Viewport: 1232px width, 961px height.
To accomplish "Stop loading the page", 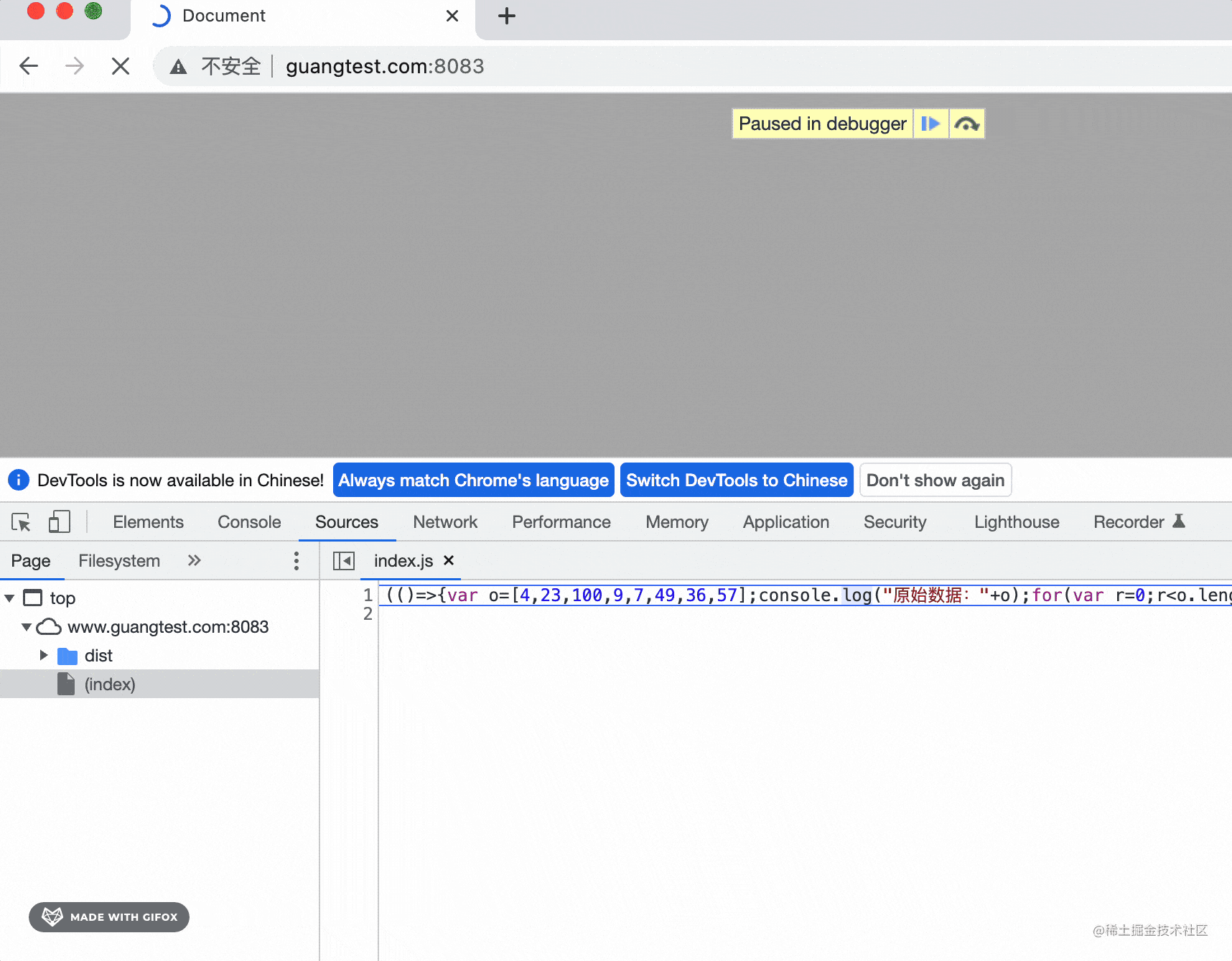I will point(121,66).
